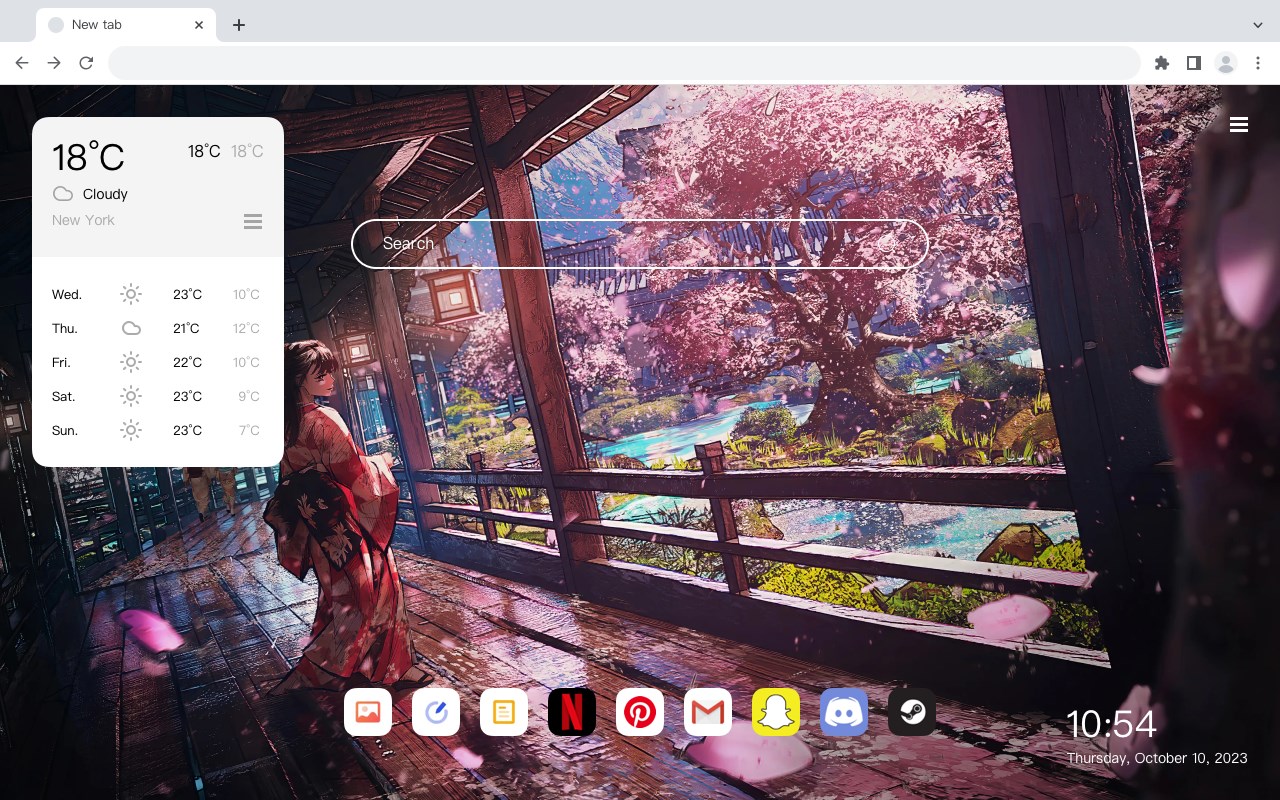Image resolution: width=1280 pixels, height=800 pixels.
Task: Close the New tab tab
Action: [x=200, y=25]
